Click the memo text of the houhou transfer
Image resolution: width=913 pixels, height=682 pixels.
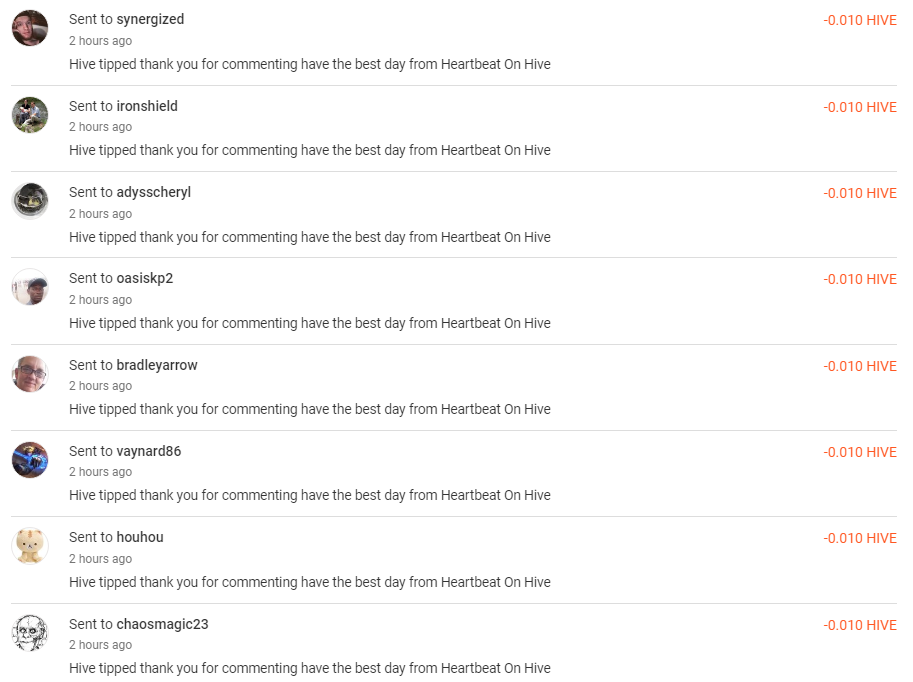click(310, 582)
